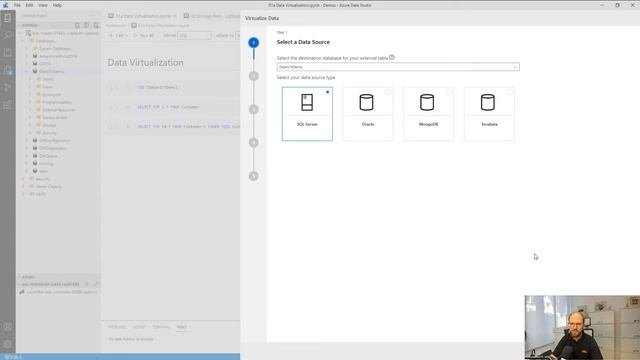Click wizard step 4 circle
Viewport: 640px width, 360px height.
(253, 142)
